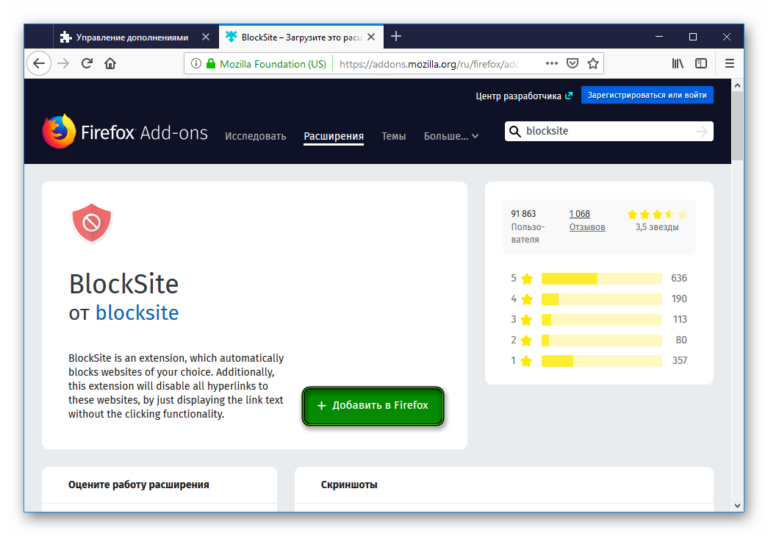Viewport: 768px width, 536px height.
Task: Filter reviews by 1 star bar
Action: click(601, 361)
